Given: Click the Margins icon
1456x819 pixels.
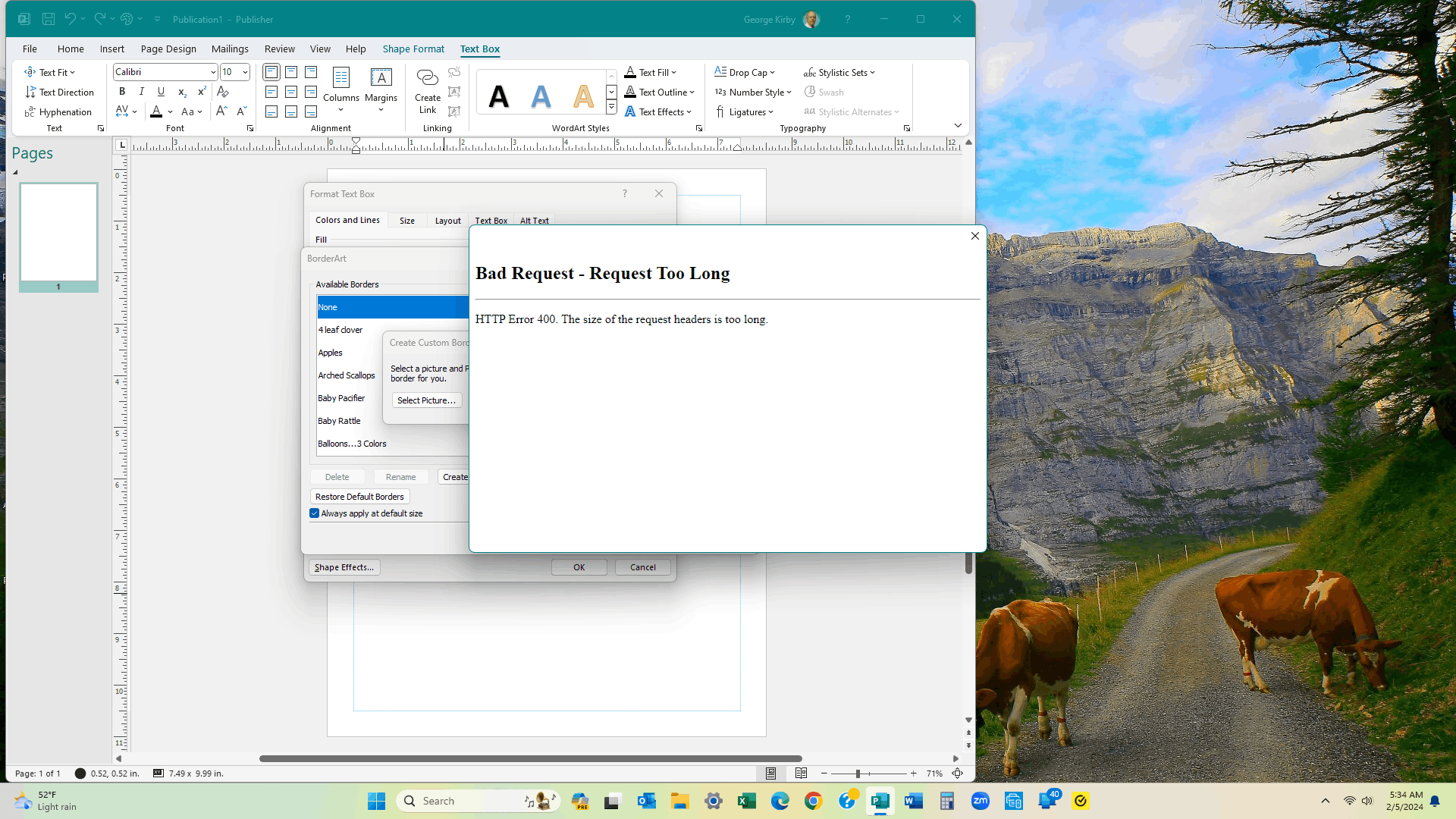Looking at the screenshot, I should 381,89.
